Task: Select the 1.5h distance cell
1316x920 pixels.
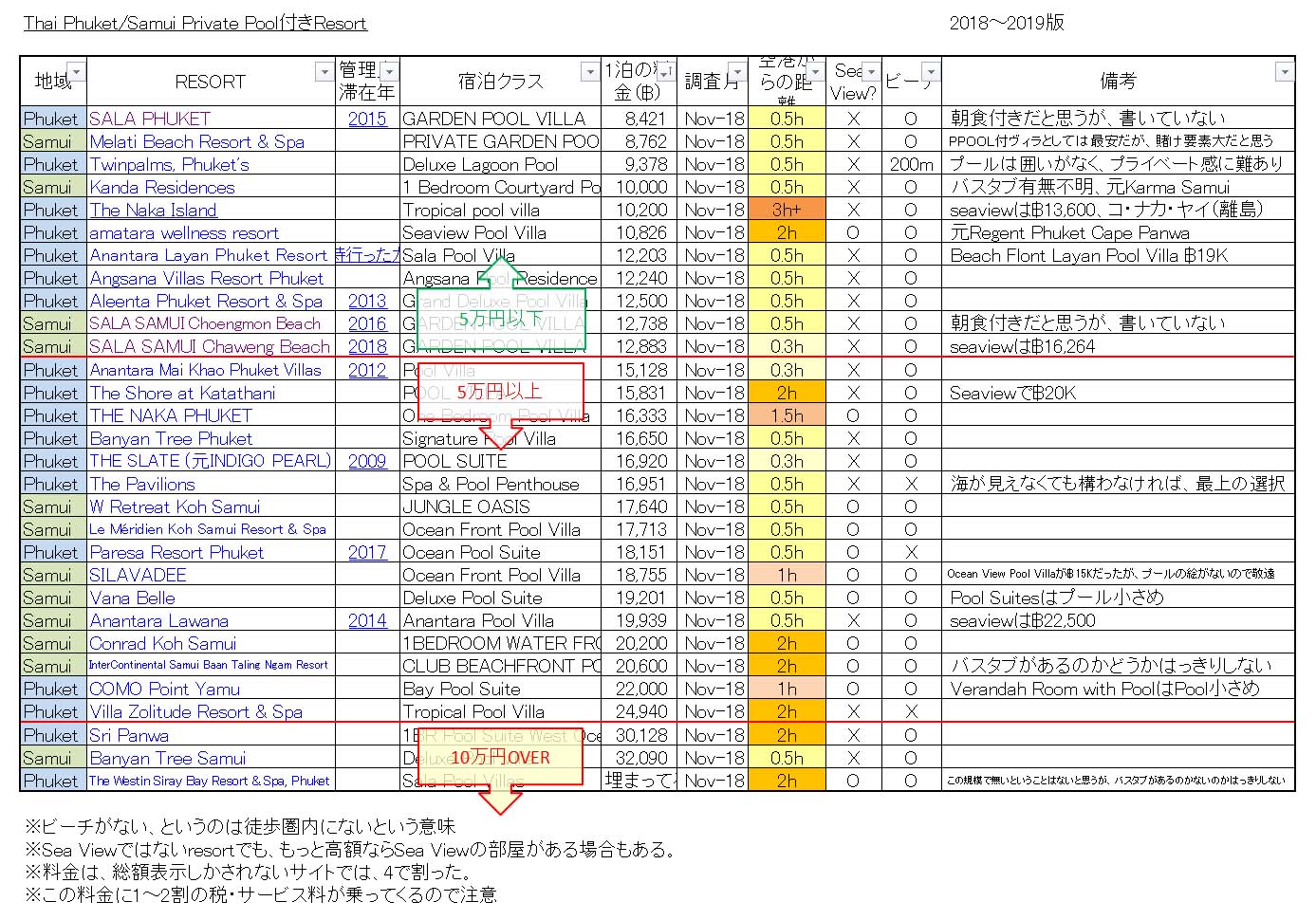Action: [787, 415]
